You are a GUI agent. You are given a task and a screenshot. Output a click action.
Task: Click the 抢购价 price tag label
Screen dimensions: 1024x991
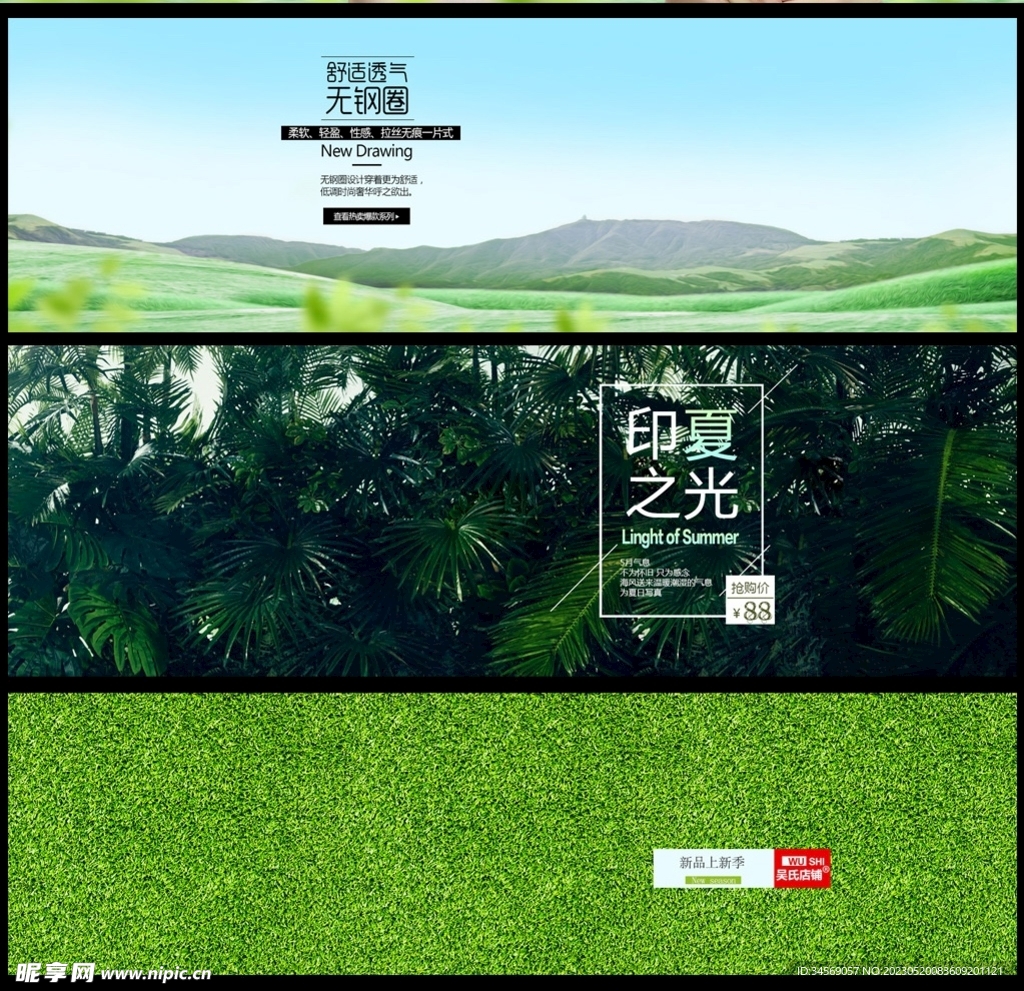tap(750, 588)
